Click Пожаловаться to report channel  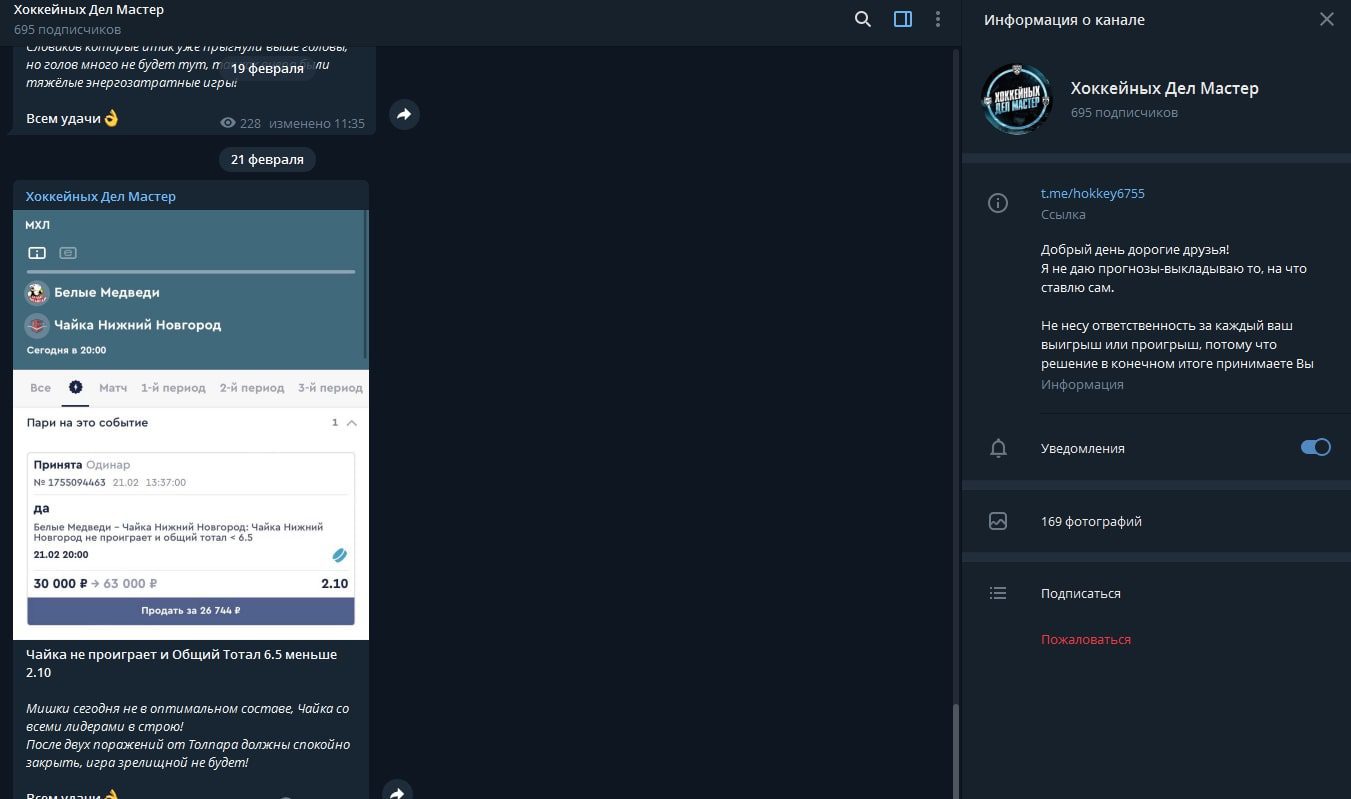(1085, 639)
